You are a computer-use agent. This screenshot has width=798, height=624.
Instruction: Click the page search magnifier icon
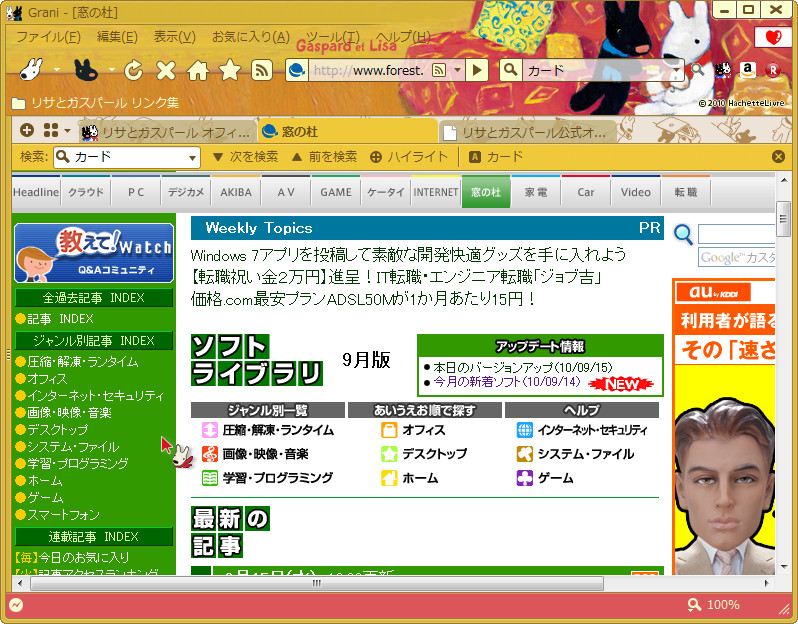[x=683, y=235]
